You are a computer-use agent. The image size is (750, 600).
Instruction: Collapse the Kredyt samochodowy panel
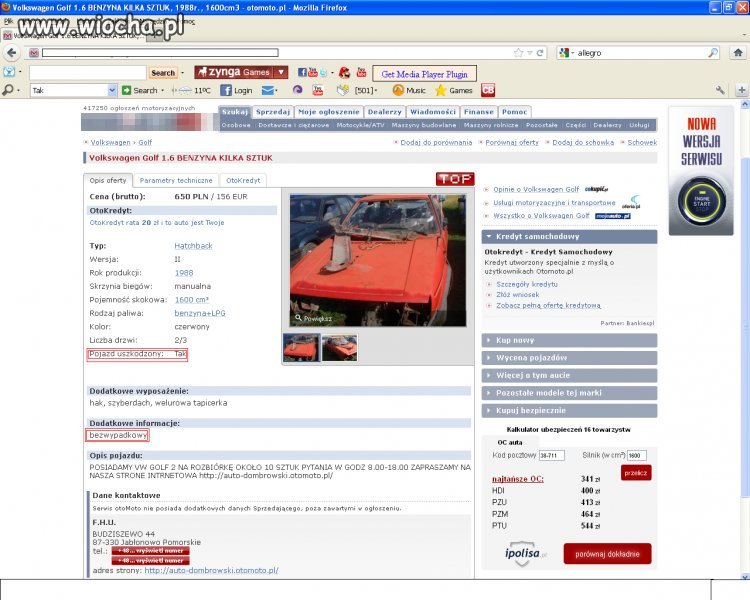pos(569,236)
